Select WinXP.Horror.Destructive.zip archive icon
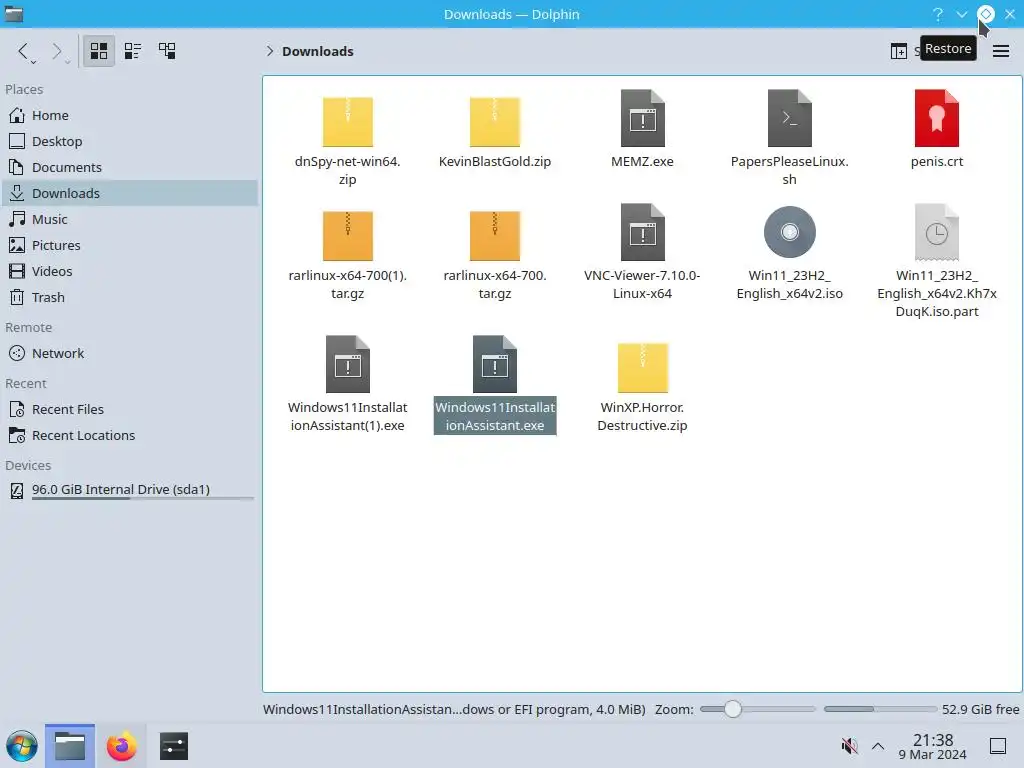1024x768 pixels. tap(643, 367)
